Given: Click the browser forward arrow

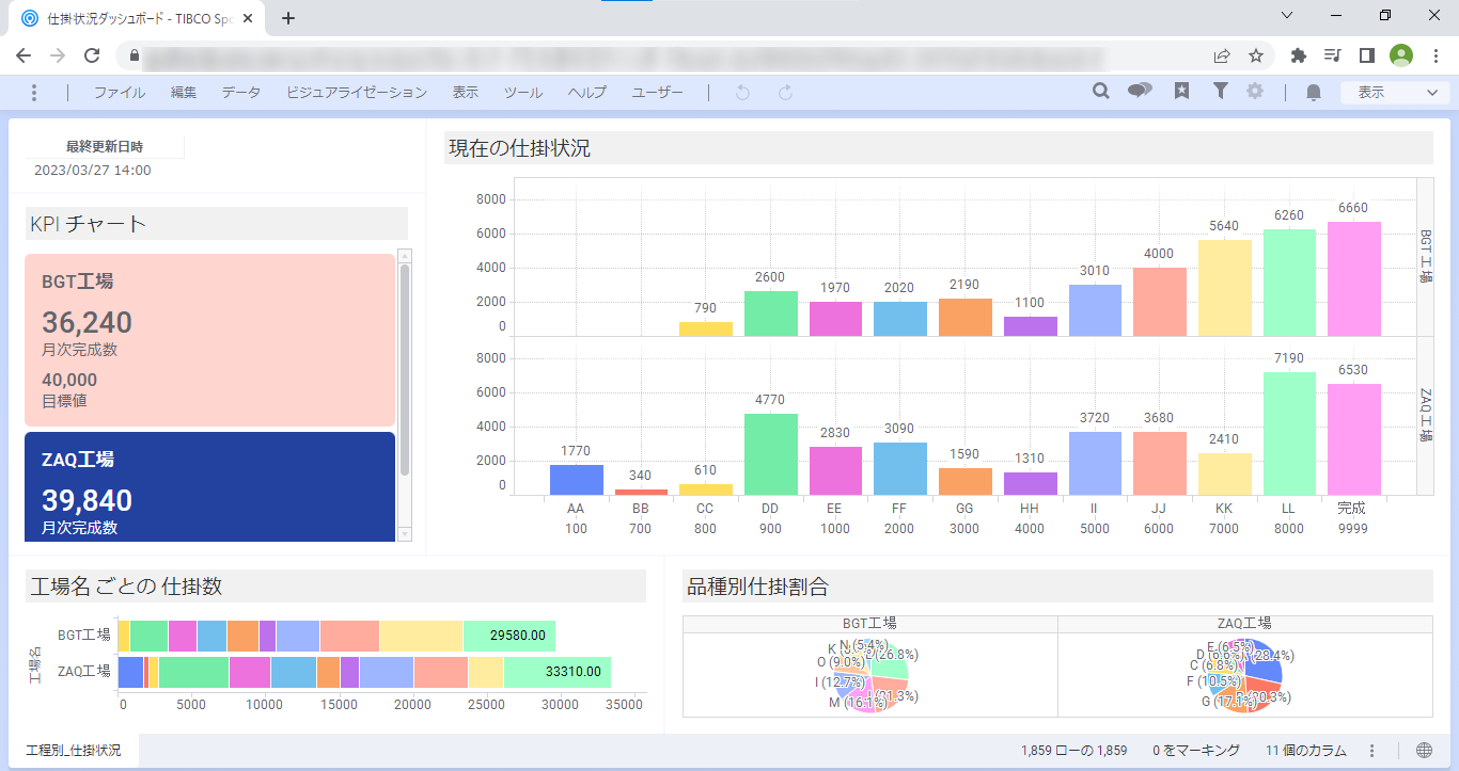Looking at the screenshot, I should tap(58, 56).
